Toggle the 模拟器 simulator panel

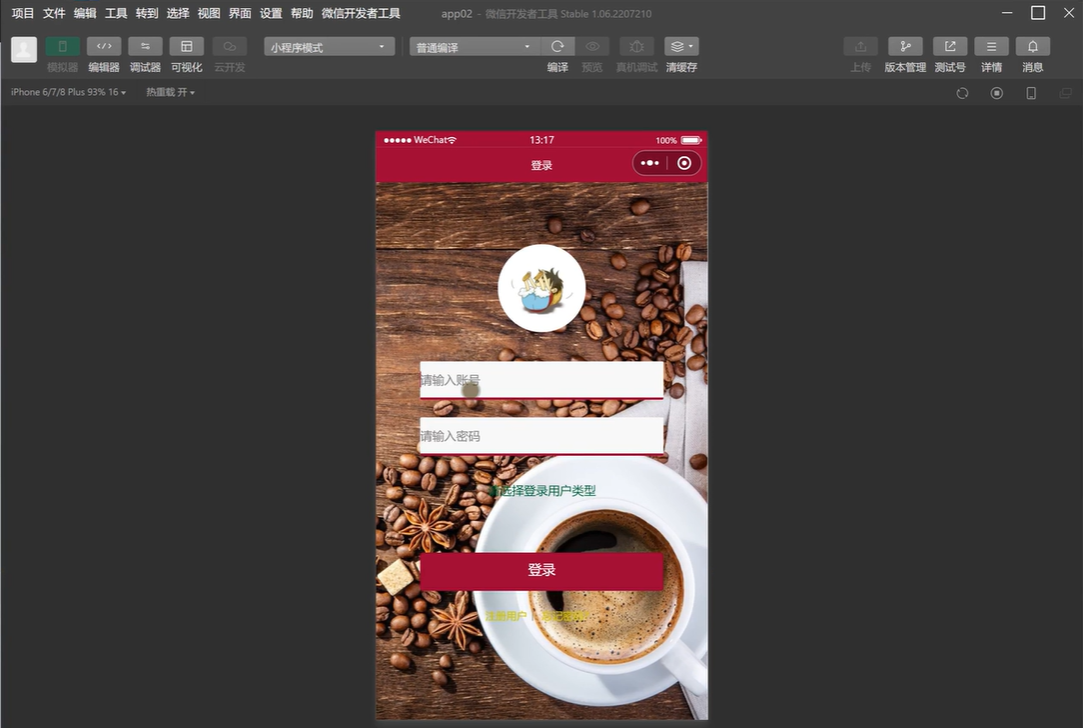(x=62, y=47)
